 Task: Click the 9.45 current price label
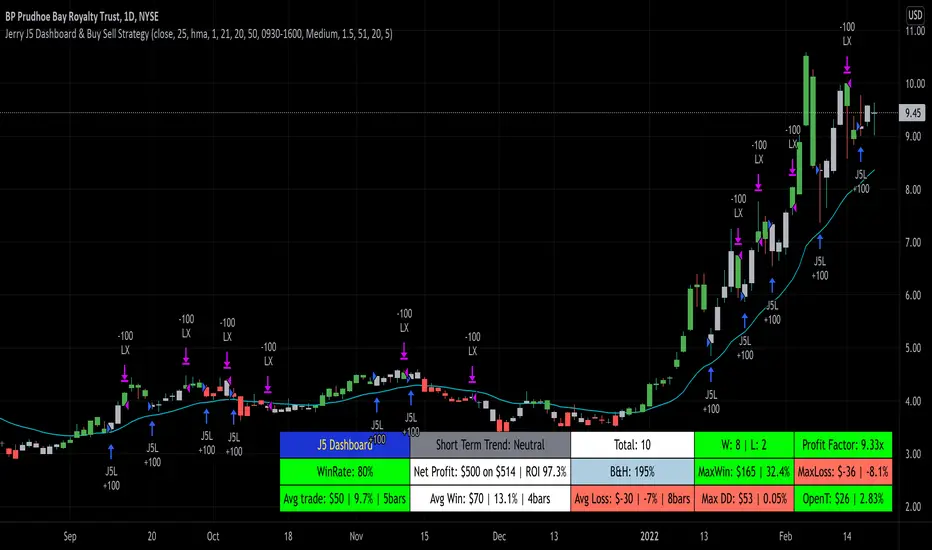coord(912,113)
